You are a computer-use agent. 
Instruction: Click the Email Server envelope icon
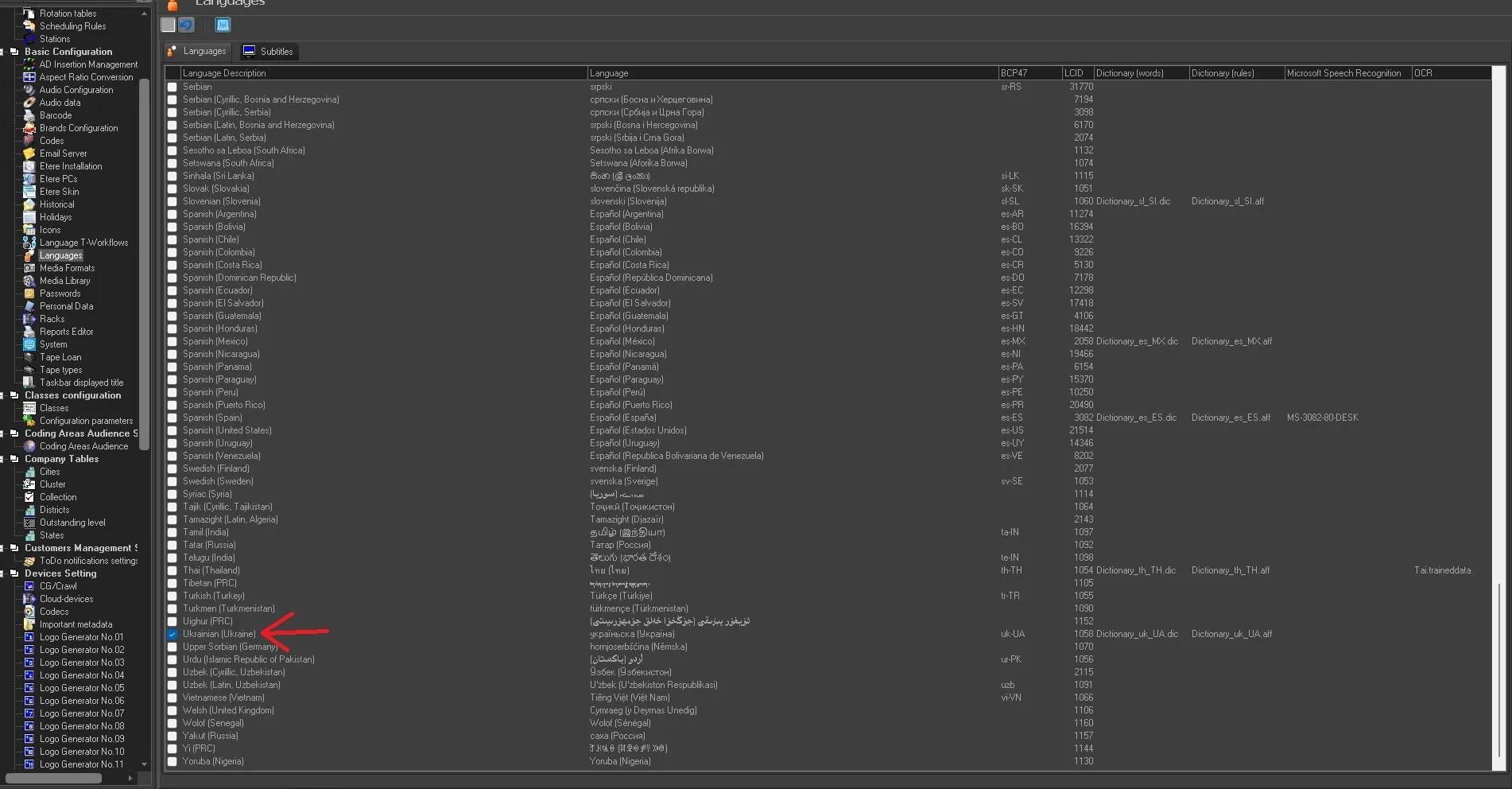point(29,154)
